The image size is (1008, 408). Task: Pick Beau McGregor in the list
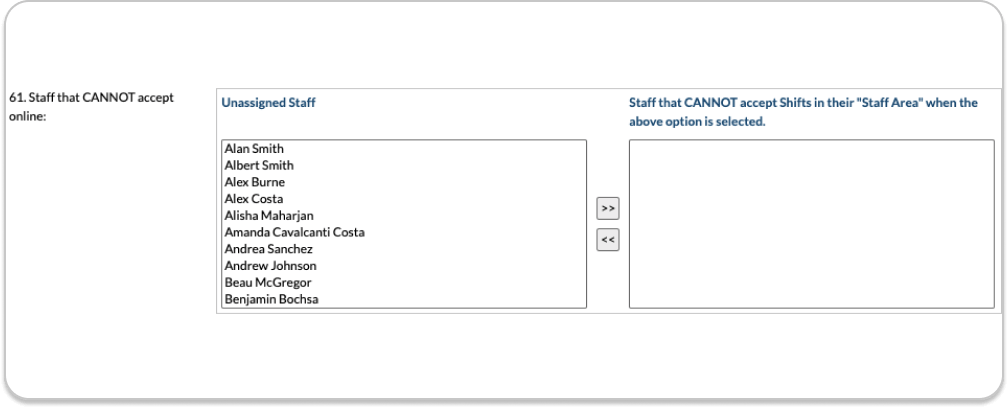pos(268,282)
